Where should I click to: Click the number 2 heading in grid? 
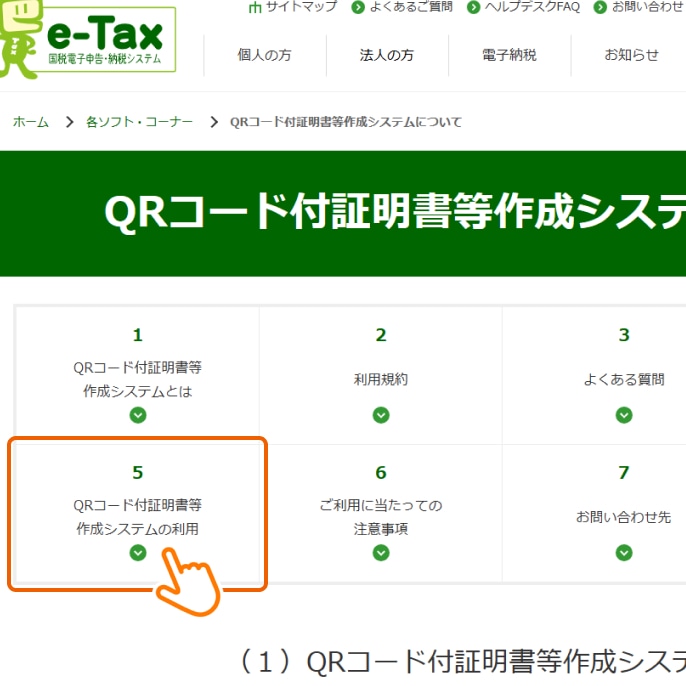point(381,335)
